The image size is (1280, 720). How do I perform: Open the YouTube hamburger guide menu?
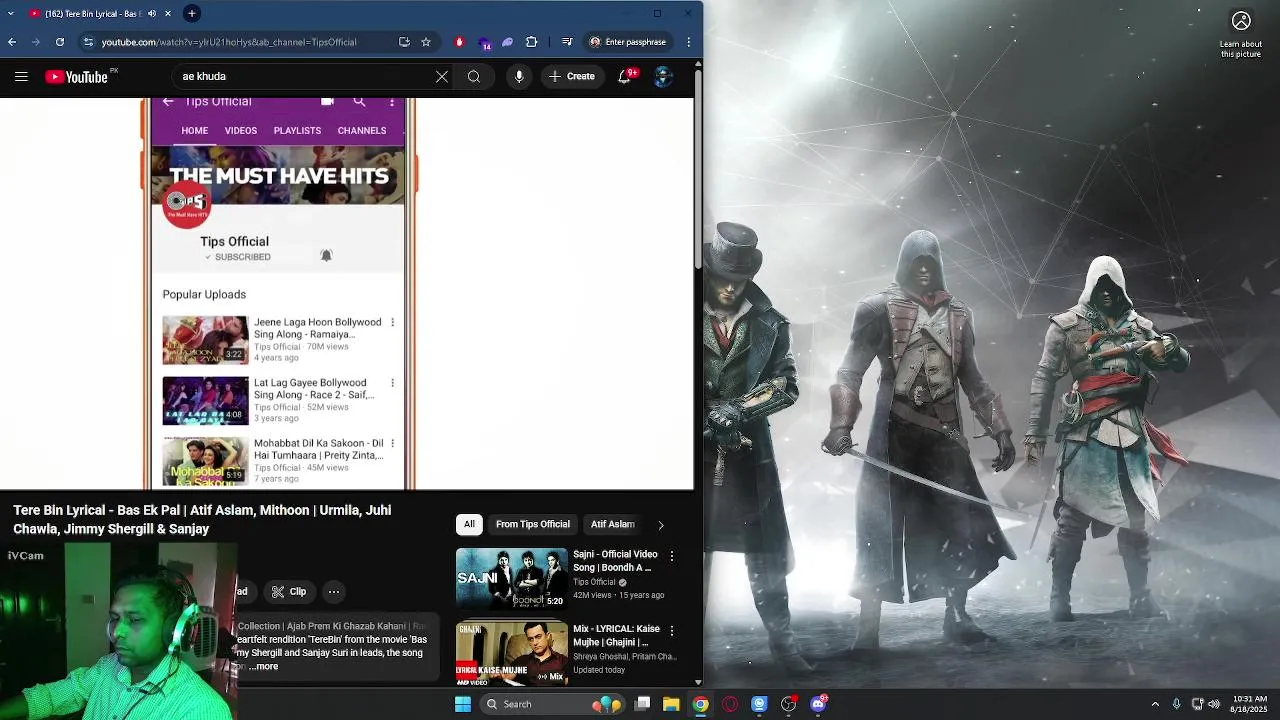pyautogui.click(x=21, y=76)
